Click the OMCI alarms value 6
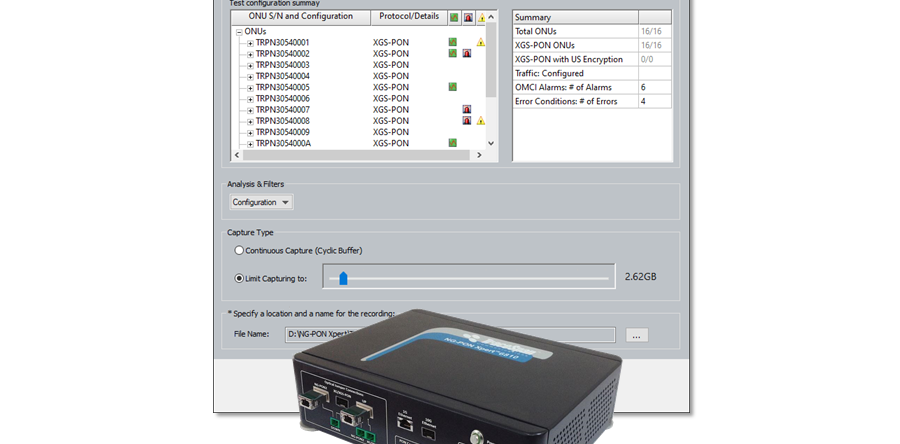The width and height of the screenshot is (900, 444). pos(643,87)
